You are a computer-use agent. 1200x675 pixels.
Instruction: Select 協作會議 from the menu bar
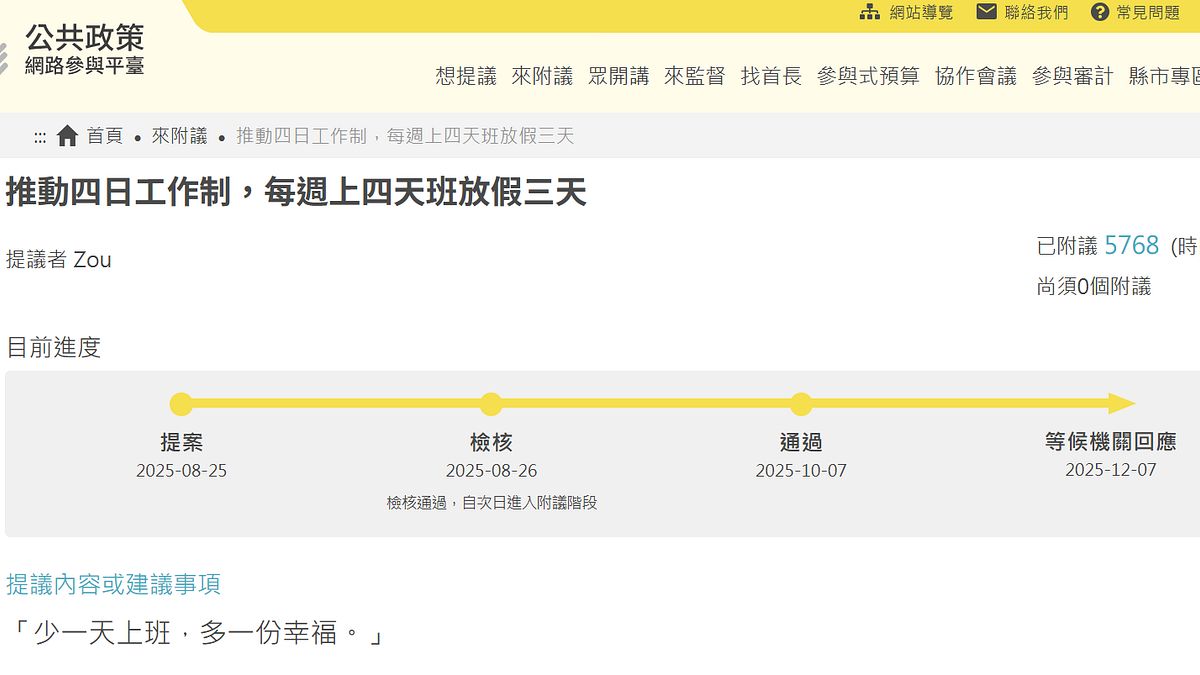[x=975, y=75]
